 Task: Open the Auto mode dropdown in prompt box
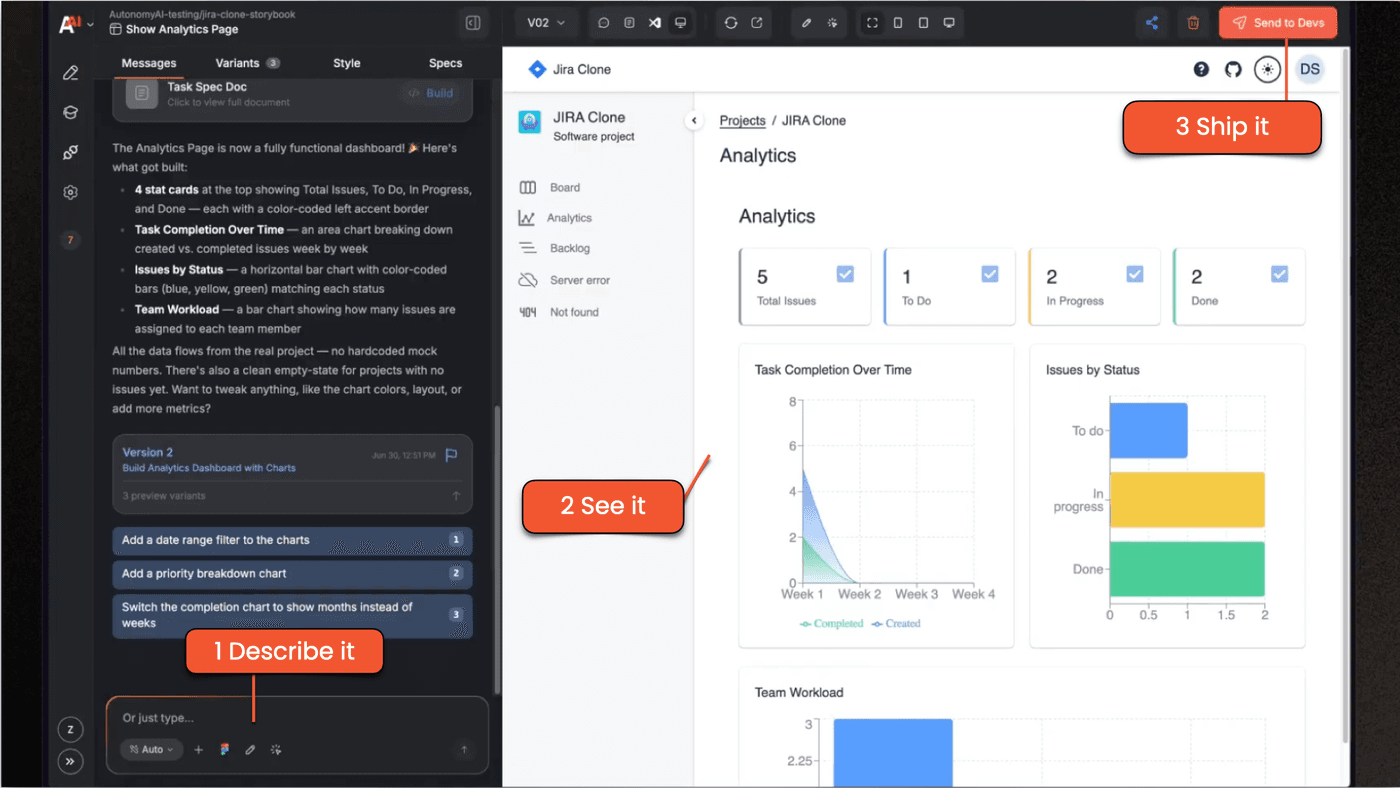pos(152,749)
